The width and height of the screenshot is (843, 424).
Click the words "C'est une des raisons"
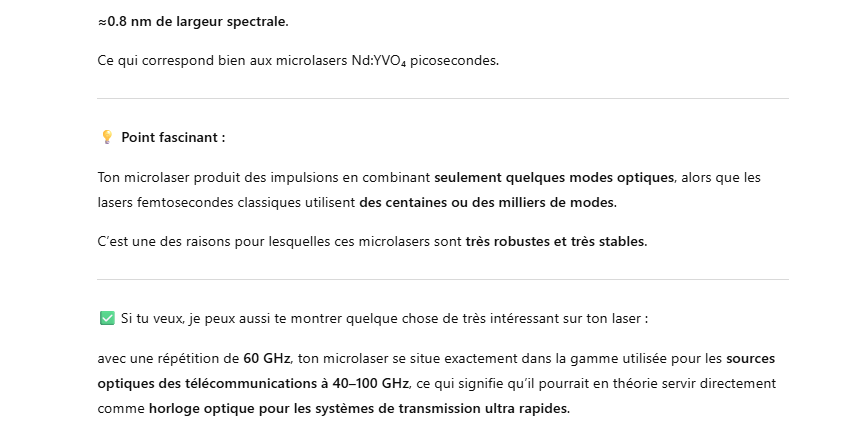click(x=160, y=241)
